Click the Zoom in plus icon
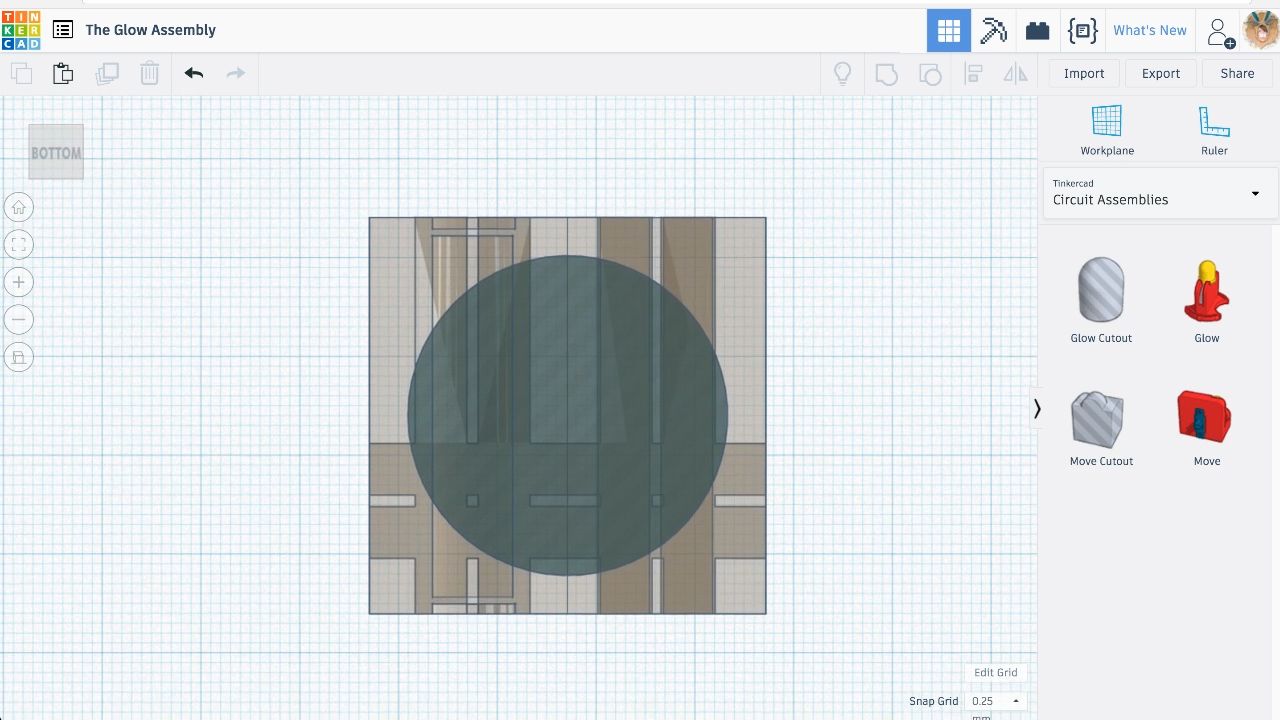 pos(19,282)
